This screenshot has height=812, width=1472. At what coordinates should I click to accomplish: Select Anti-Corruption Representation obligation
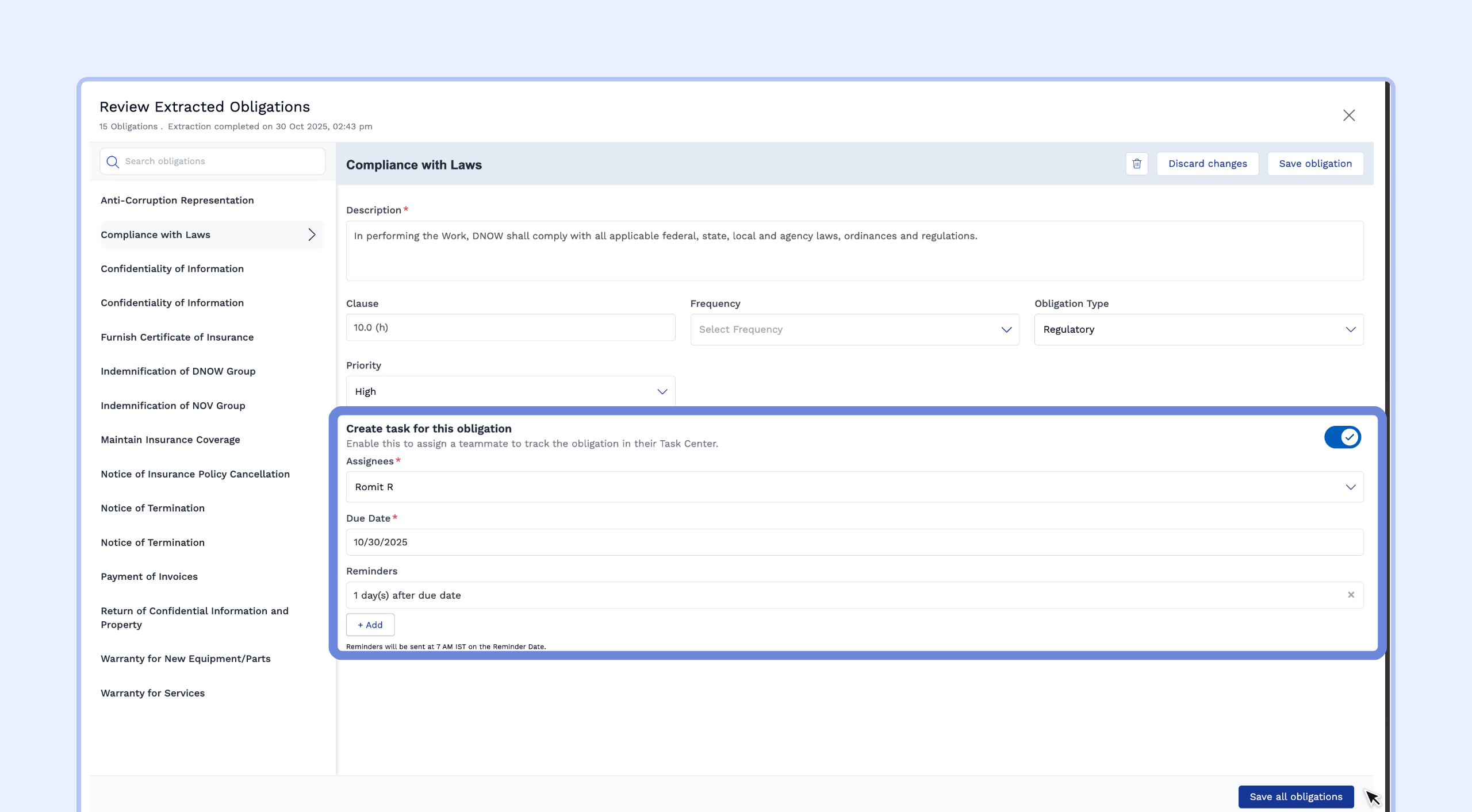[x=177, y=200]
